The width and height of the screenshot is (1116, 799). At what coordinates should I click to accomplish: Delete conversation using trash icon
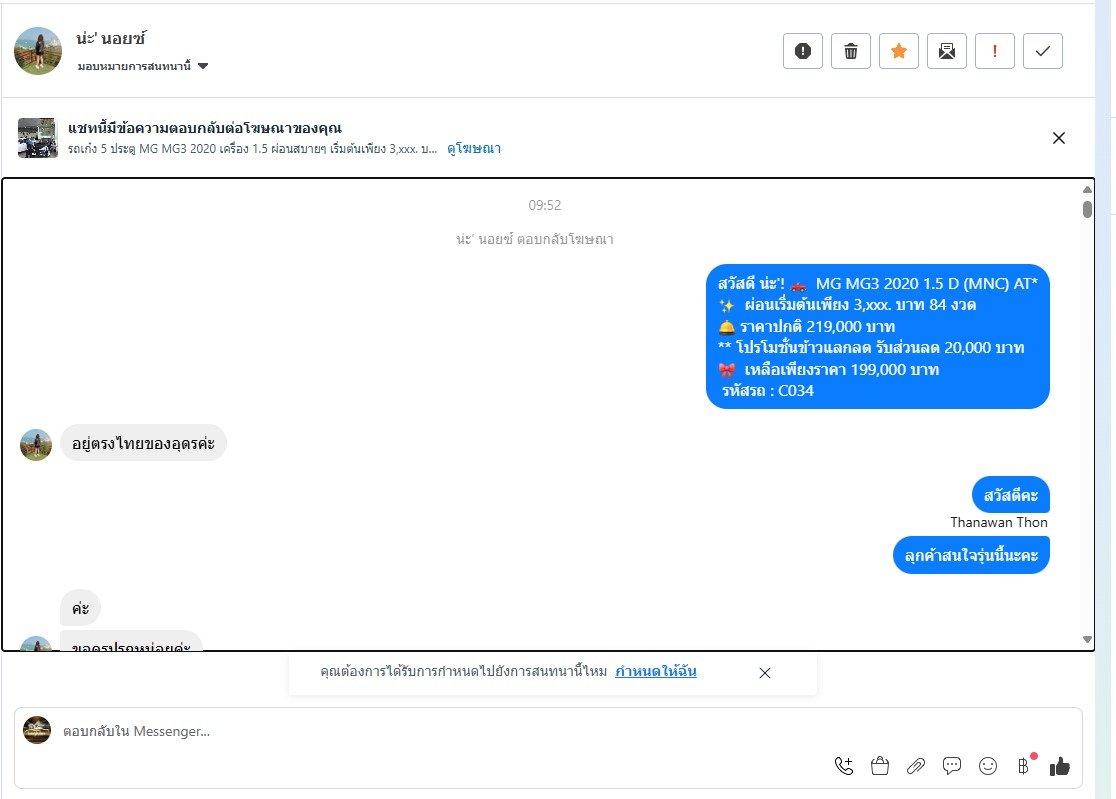coord(851,51)
